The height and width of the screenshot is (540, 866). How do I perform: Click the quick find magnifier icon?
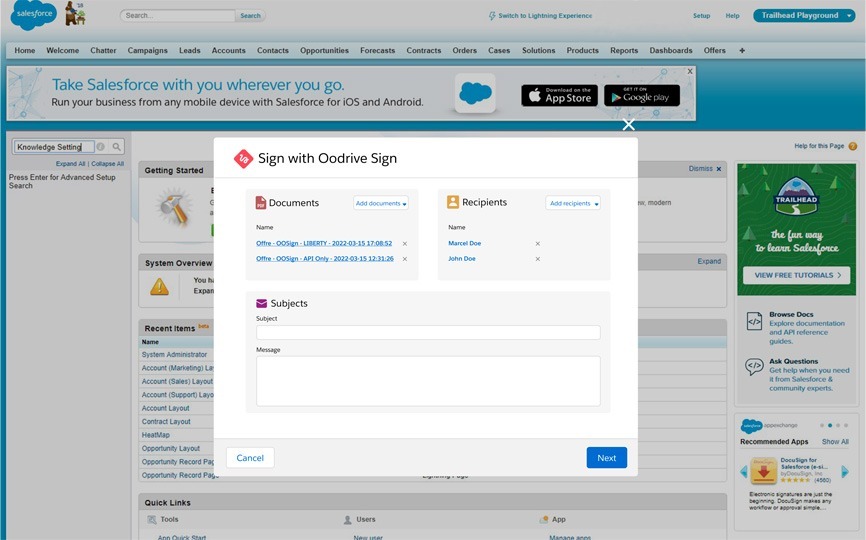[117, 147]
